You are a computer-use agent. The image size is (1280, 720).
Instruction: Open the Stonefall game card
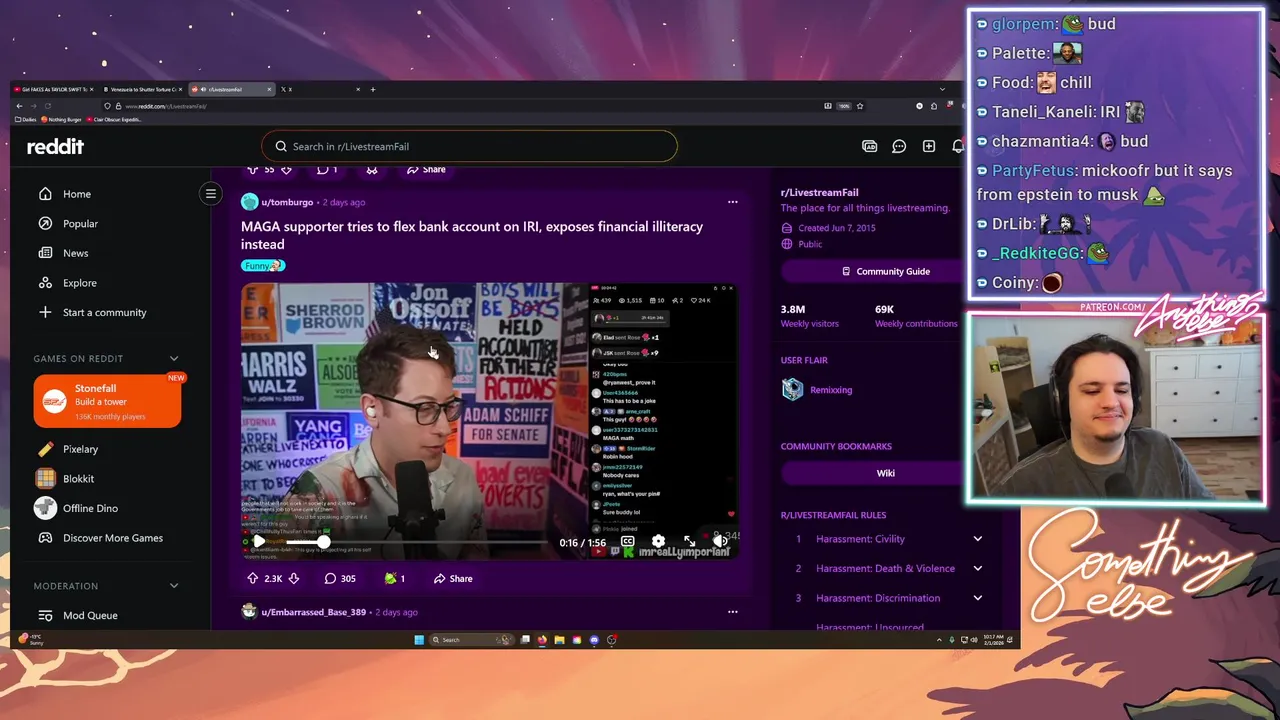point(107,401)
